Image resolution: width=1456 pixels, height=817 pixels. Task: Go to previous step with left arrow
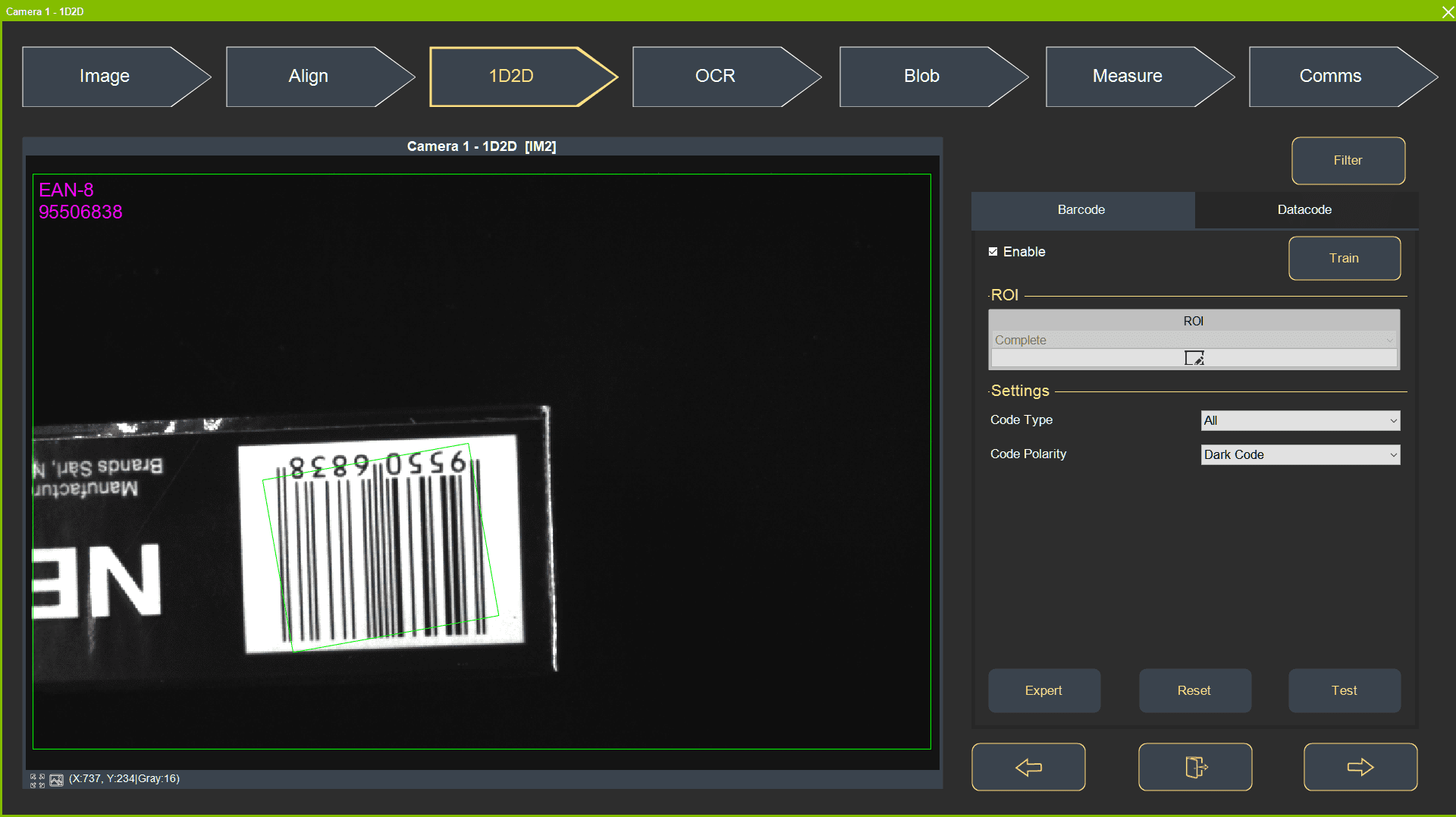1028,767
